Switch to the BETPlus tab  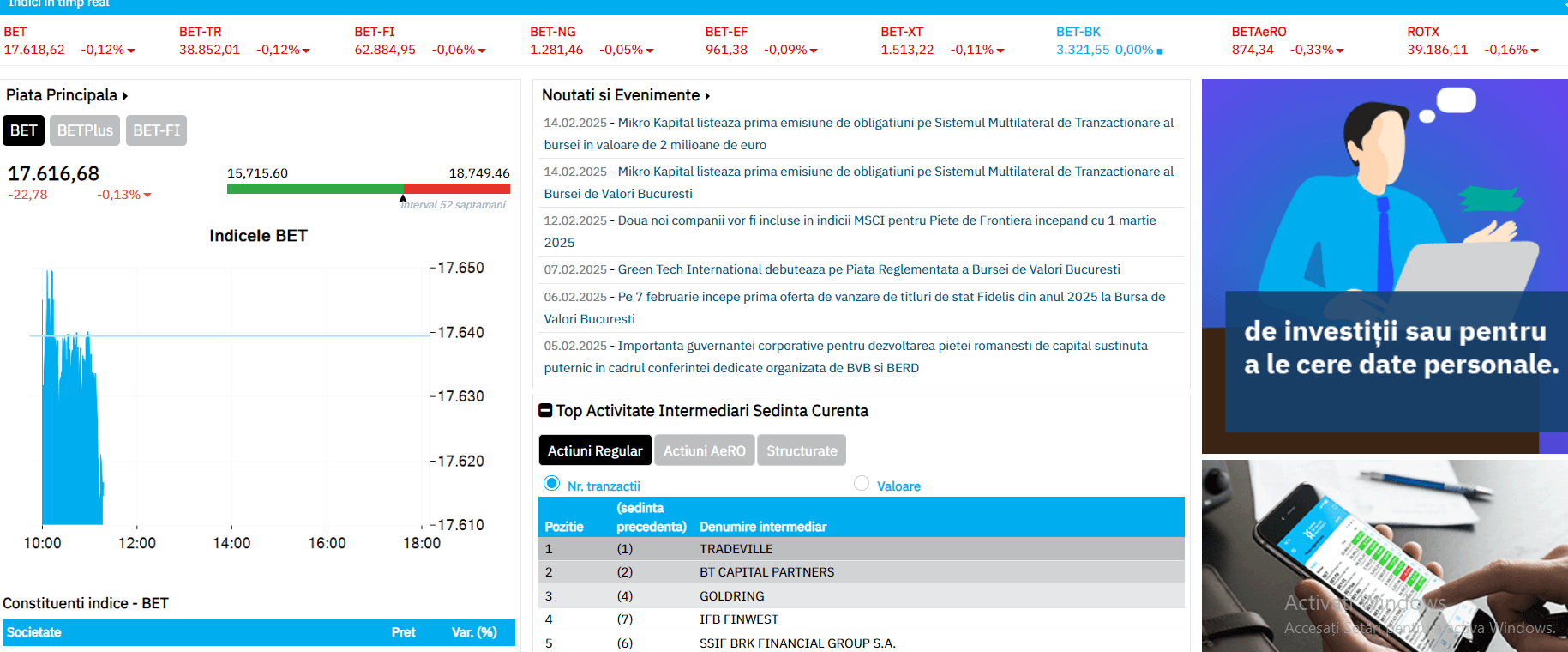tap(85, 130)
